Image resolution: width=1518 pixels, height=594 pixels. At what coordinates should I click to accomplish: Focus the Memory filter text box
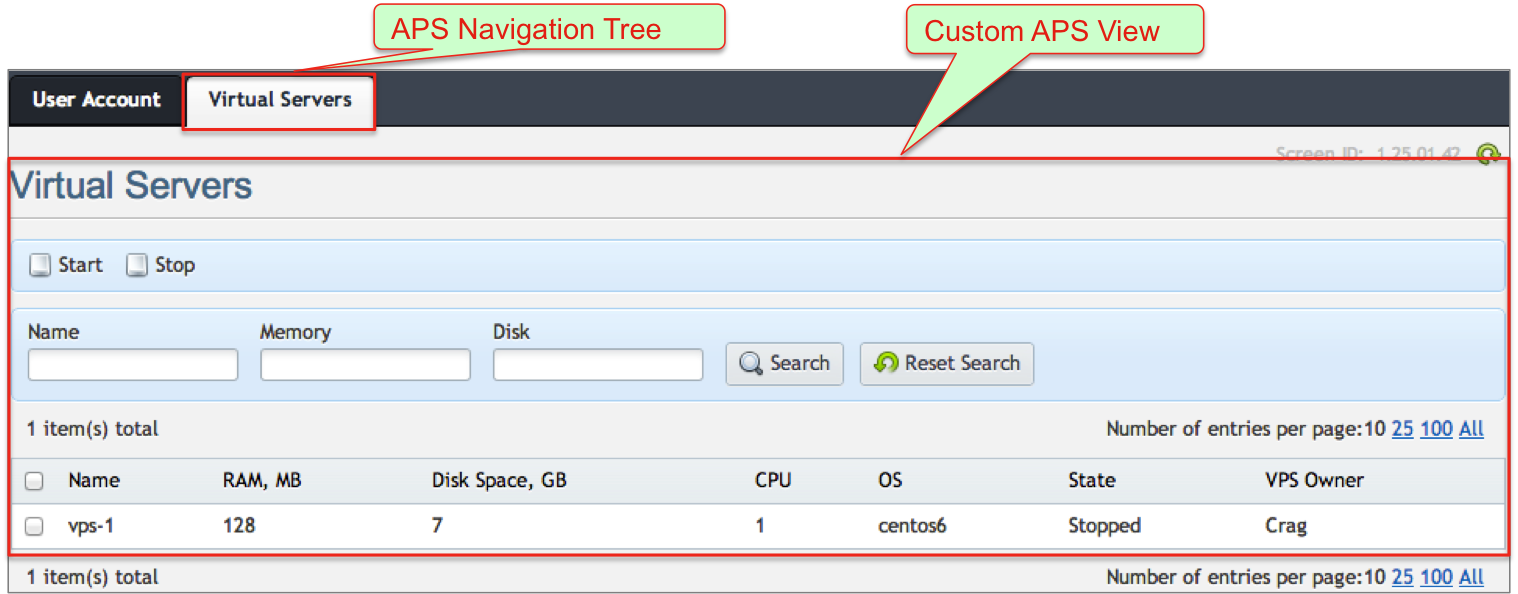[365, 365]
